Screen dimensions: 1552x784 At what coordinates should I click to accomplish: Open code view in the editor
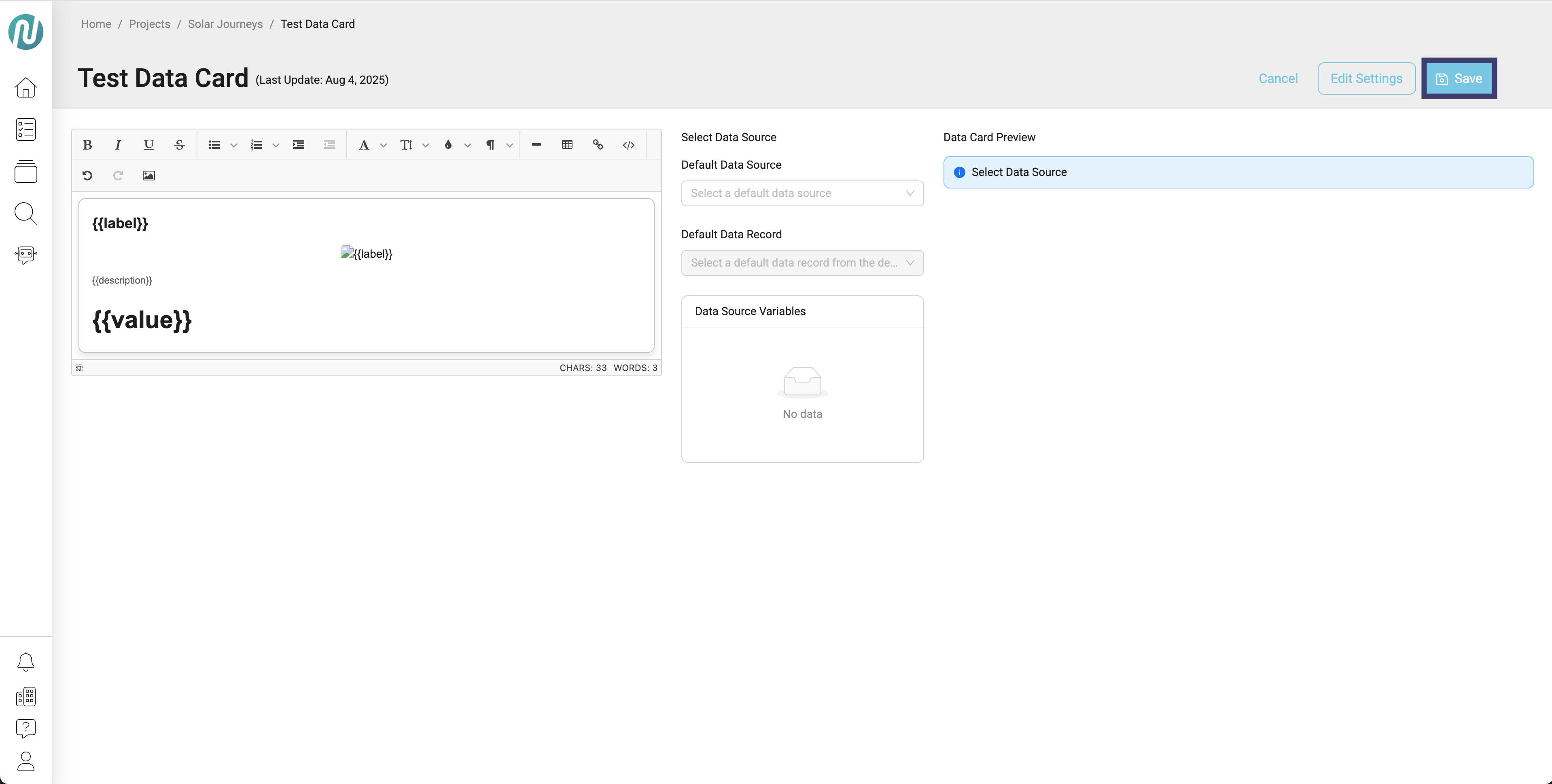(628, 145)
